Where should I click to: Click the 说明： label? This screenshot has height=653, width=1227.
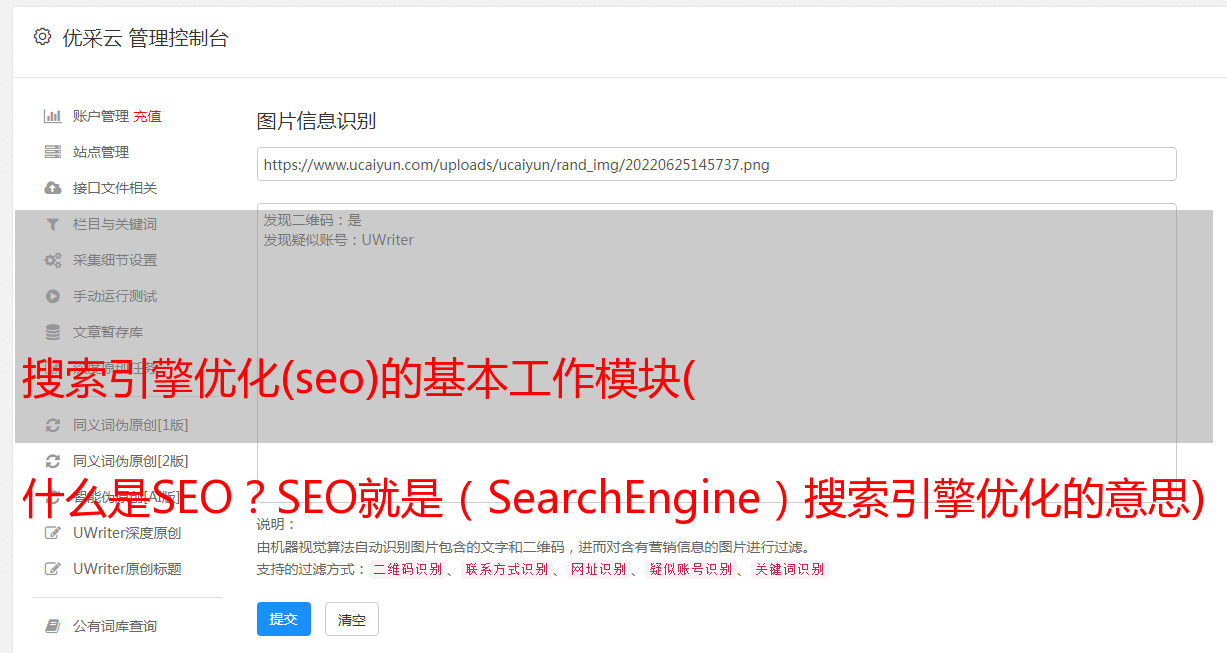coord(277,525)
